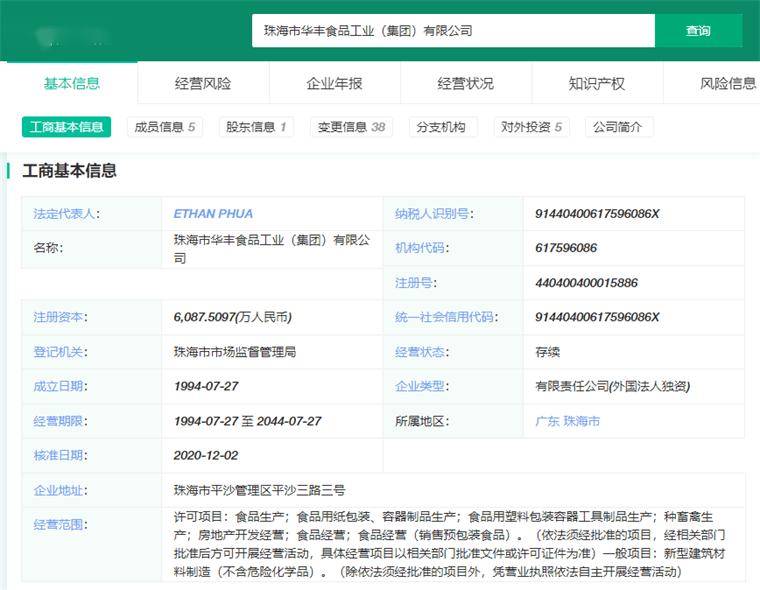Viewport: 760px width, 590px height.
Task: Click 经营状态 label
Action: pos(422,352)
